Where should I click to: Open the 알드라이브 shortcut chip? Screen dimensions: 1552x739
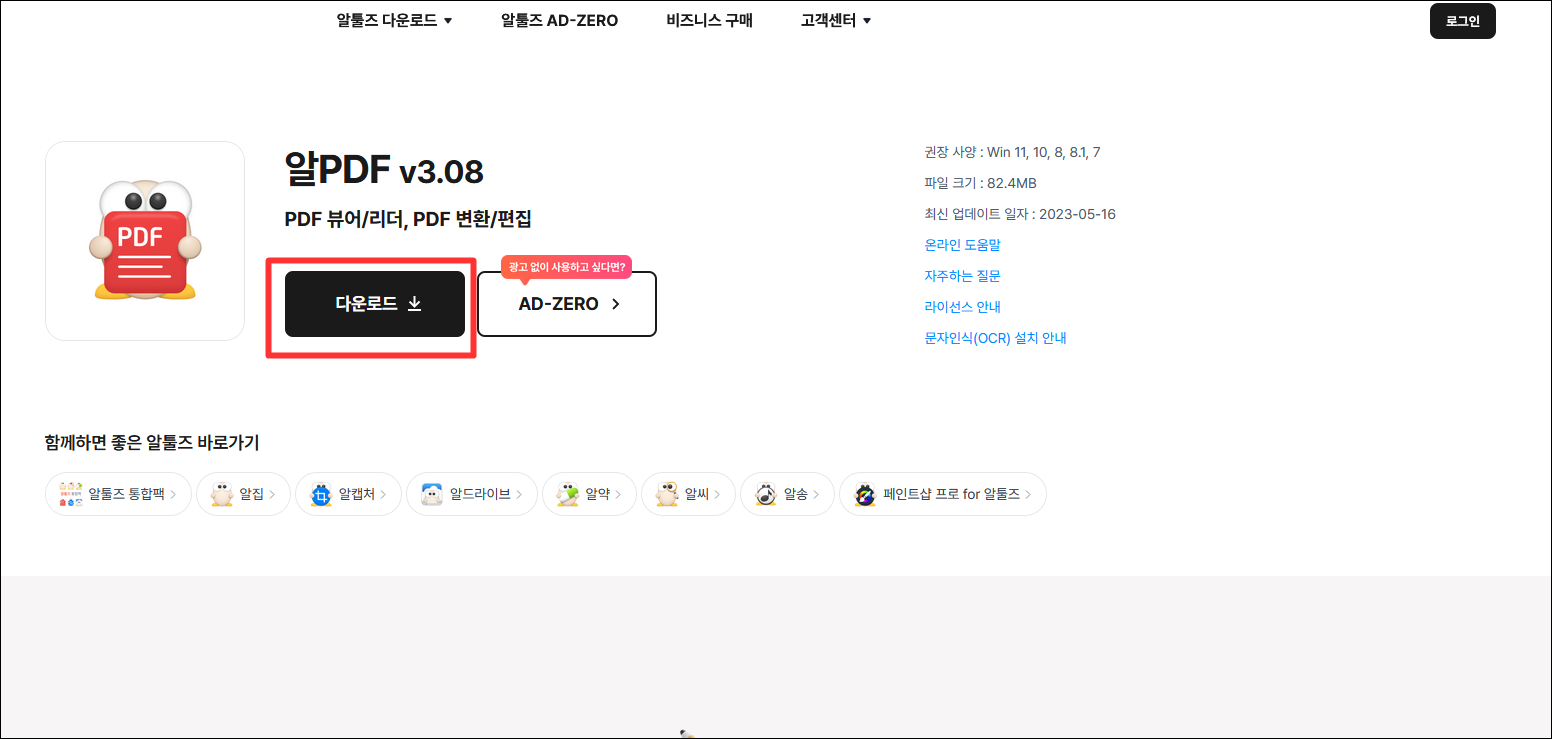click(x=471, y=494)
